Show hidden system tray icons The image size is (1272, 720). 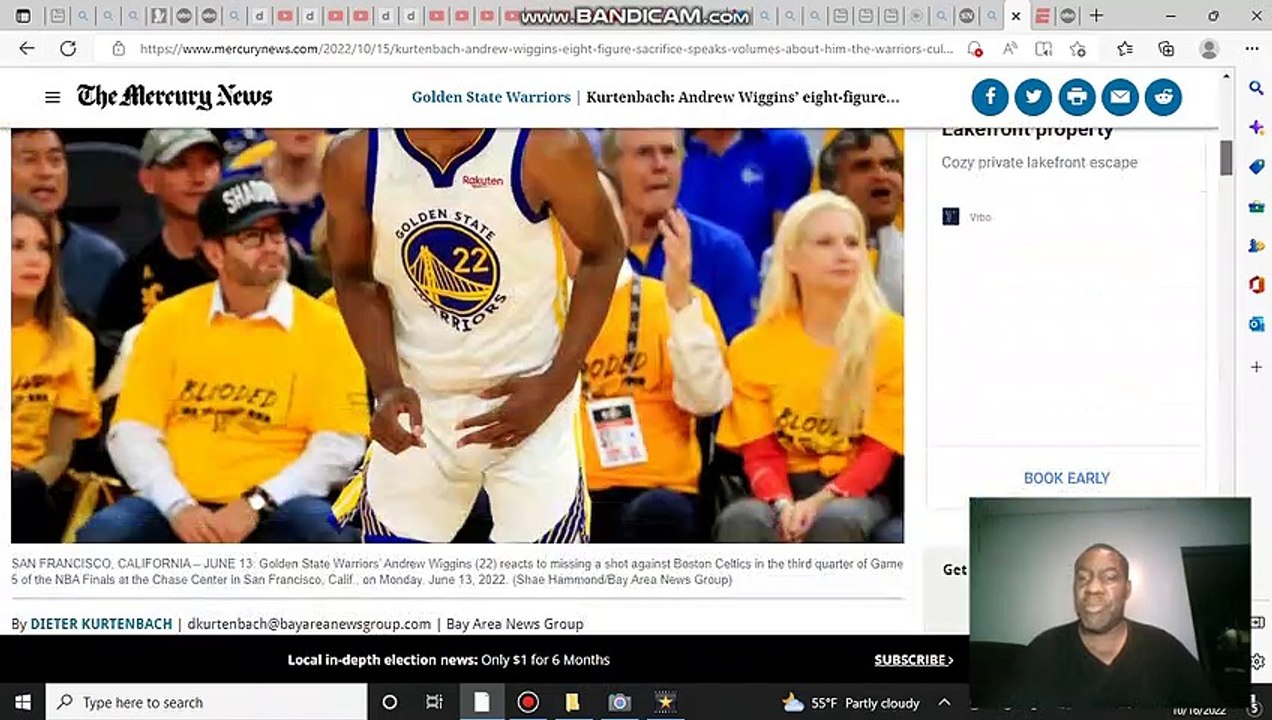pyautogui.click(x=943, y=703)
